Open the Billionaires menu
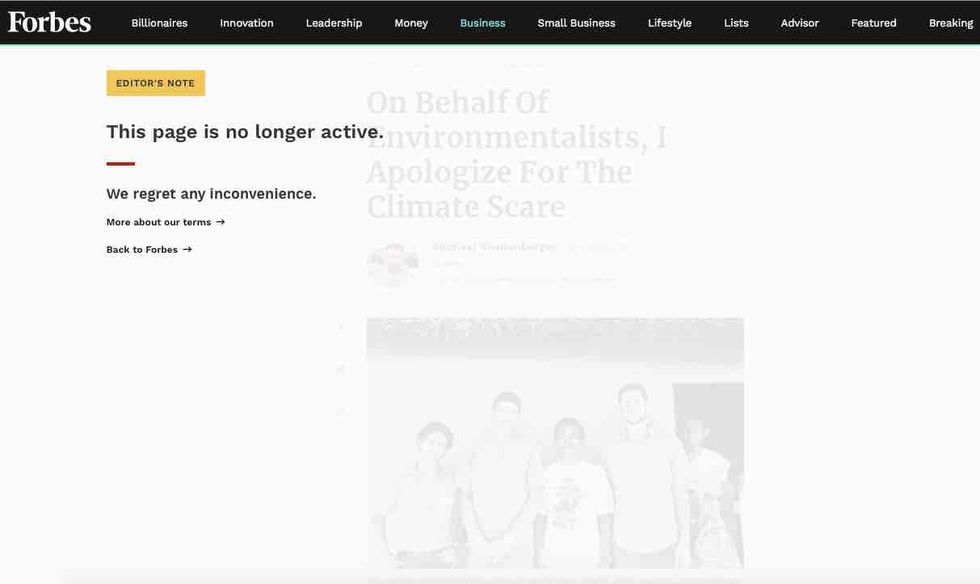The height and width of the screenshot is (584, 980). pyautogui.click(x=159, y=23)
